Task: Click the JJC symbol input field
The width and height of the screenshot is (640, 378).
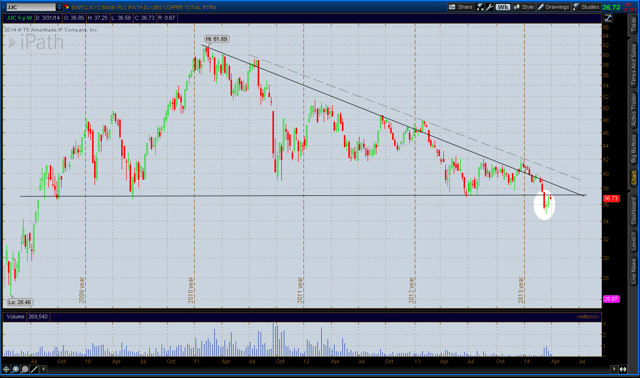Action: (31, 7)
